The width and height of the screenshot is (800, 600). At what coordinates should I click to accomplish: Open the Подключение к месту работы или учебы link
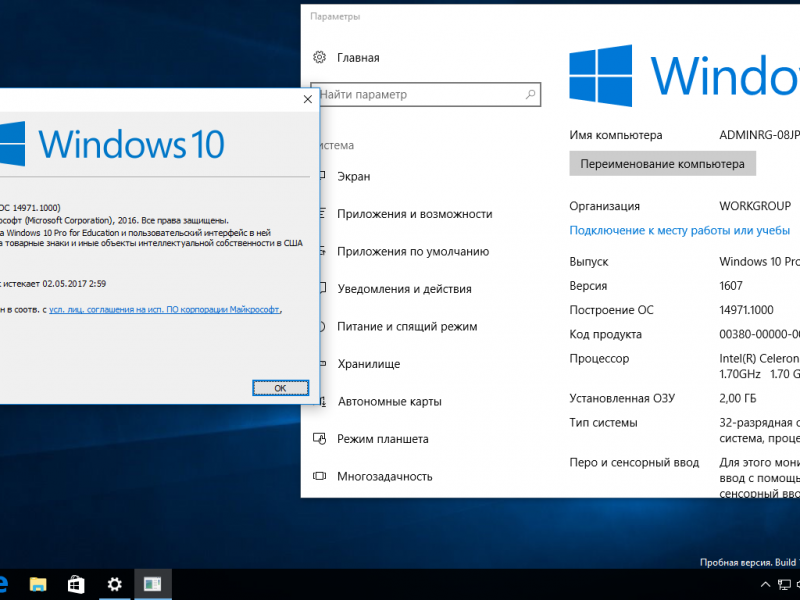(680, 231)
